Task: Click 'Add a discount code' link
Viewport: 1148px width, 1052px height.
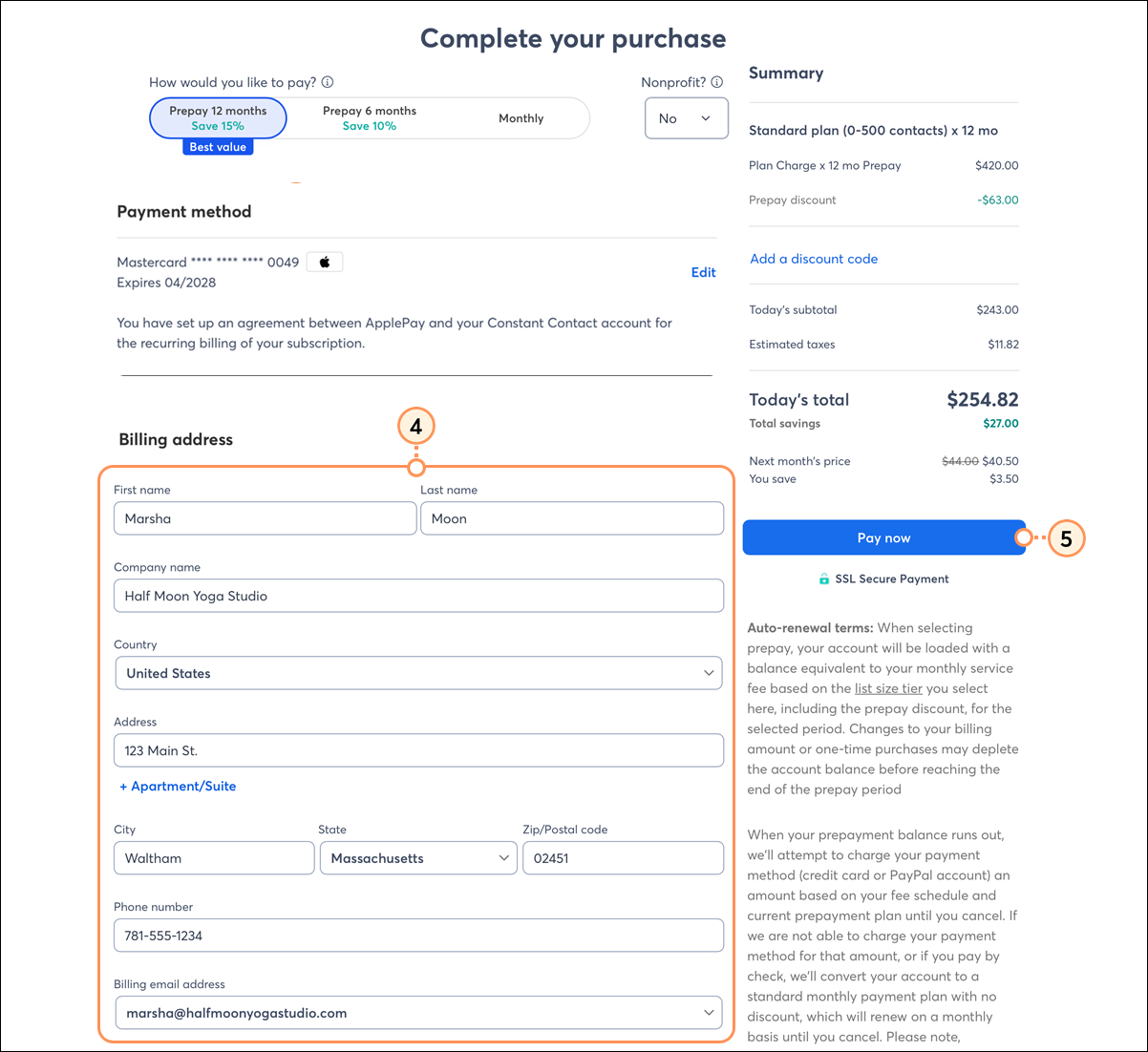Action: click(814, 259)
